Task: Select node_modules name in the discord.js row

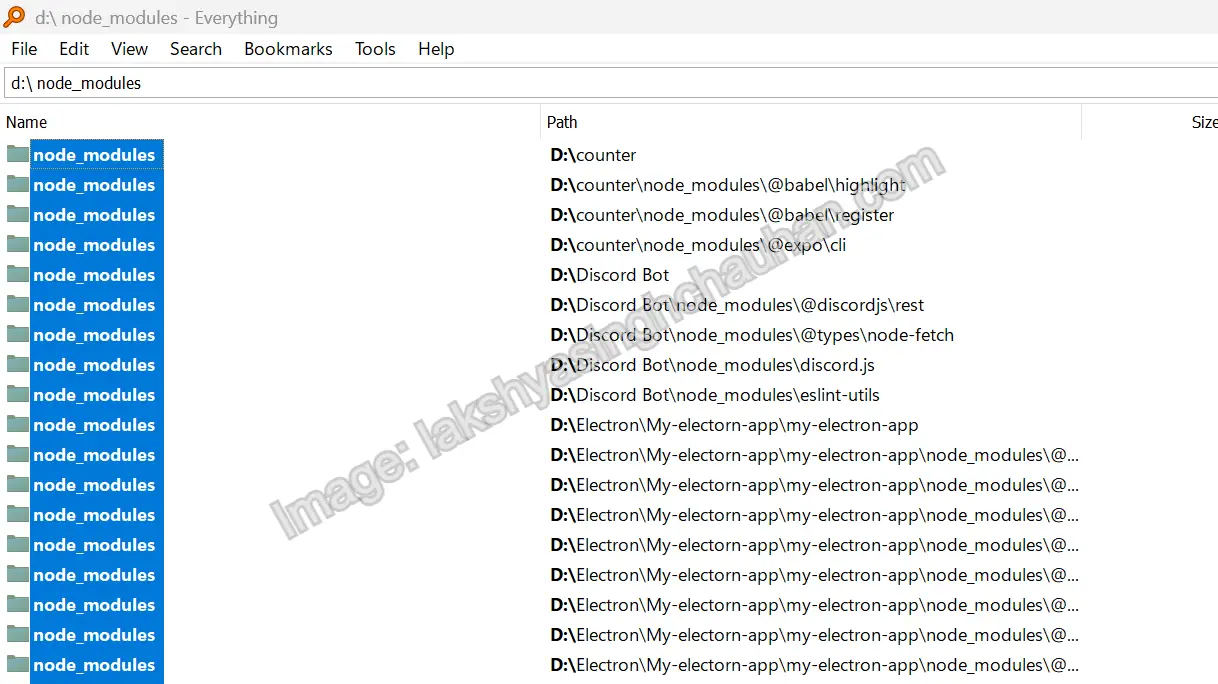Action: pos(95,365)
